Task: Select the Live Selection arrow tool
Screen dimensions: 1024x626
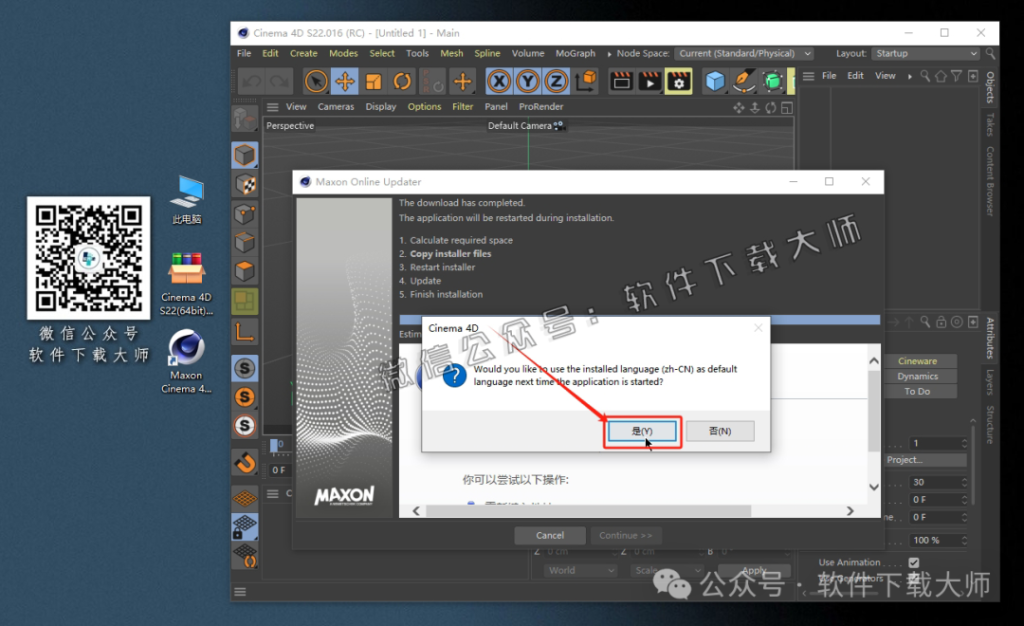Action: point(316,81)
